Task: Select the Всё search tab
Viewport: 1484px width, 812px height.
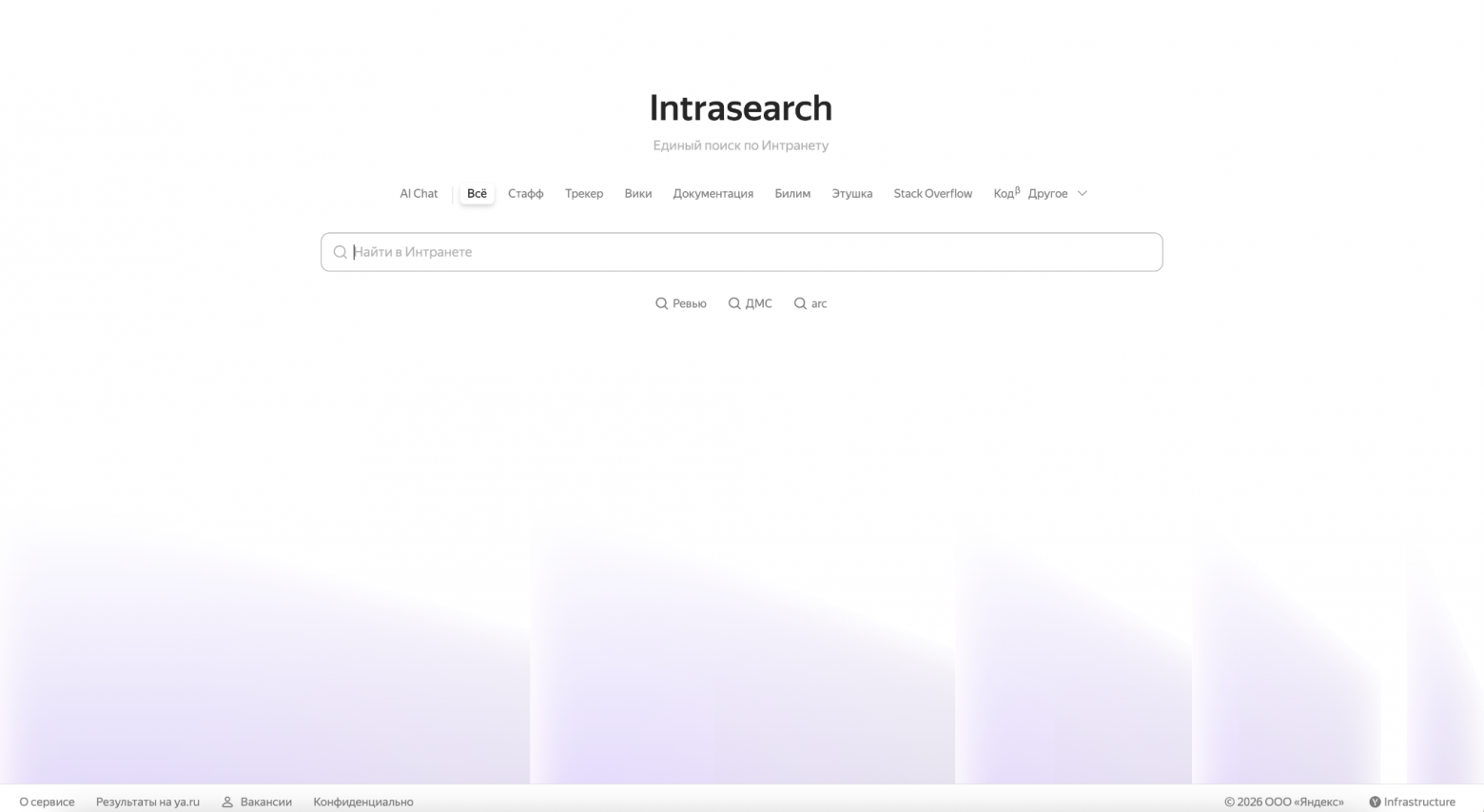Action: click(477, 194)
